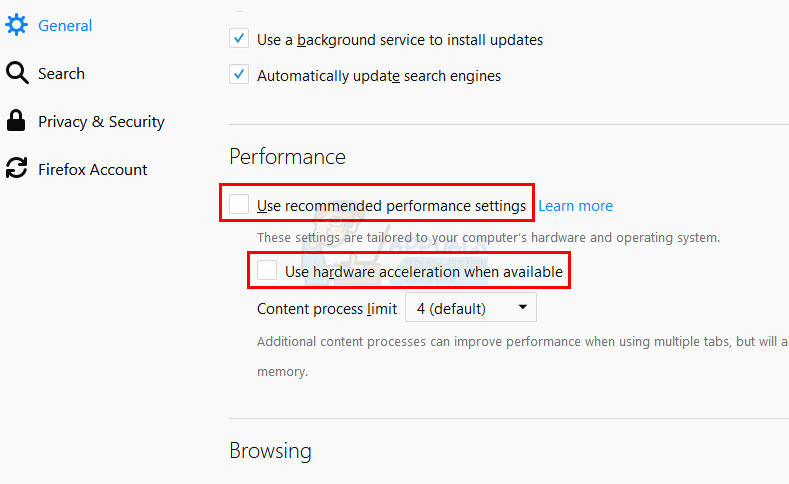The height and width of the screenshot is (484, 789).
Task: Select the Firefox Account text label
Action: pyautogui.click(x=93, y=169)
